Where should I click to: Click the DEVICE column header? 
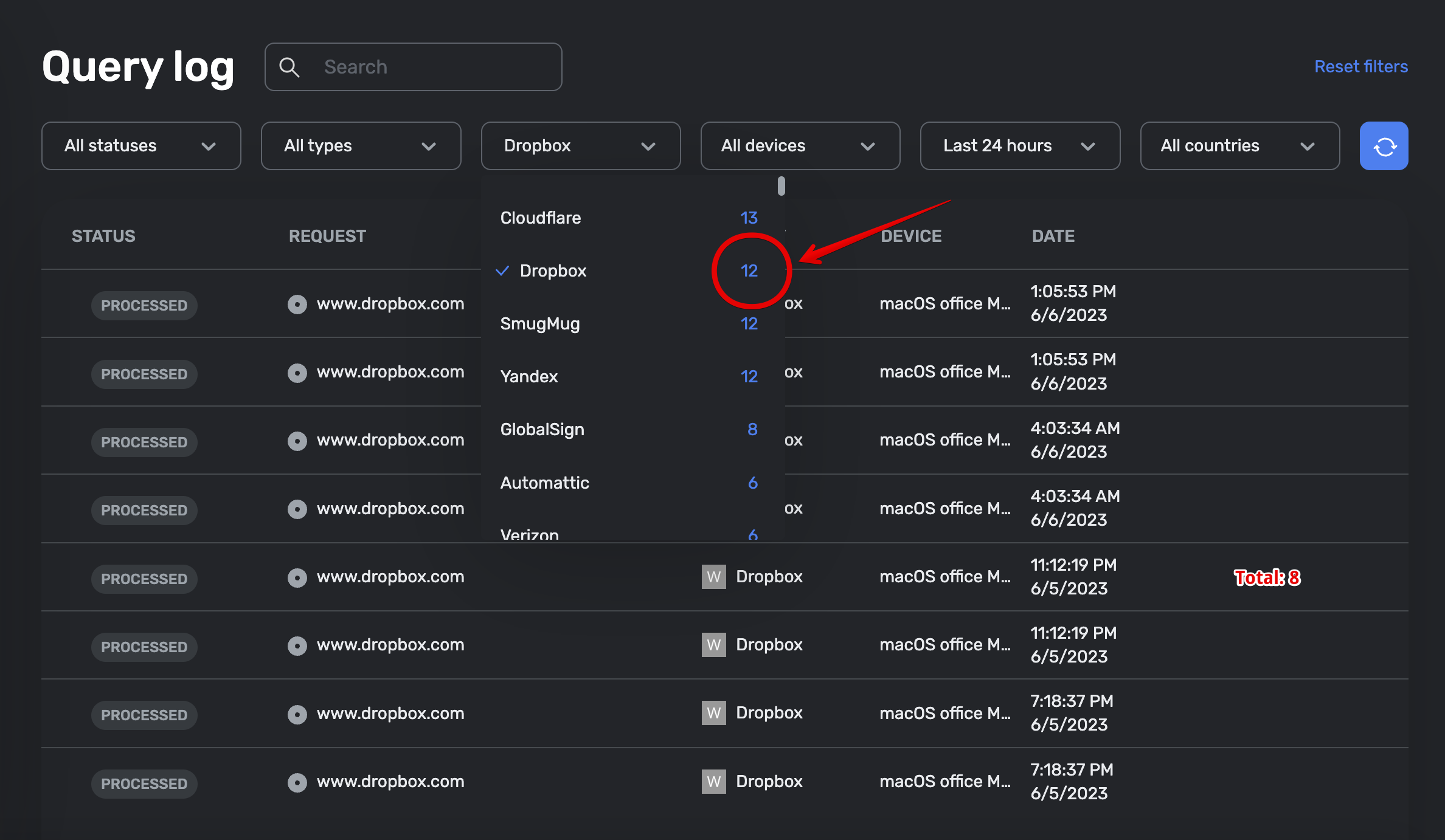point(911,236)
